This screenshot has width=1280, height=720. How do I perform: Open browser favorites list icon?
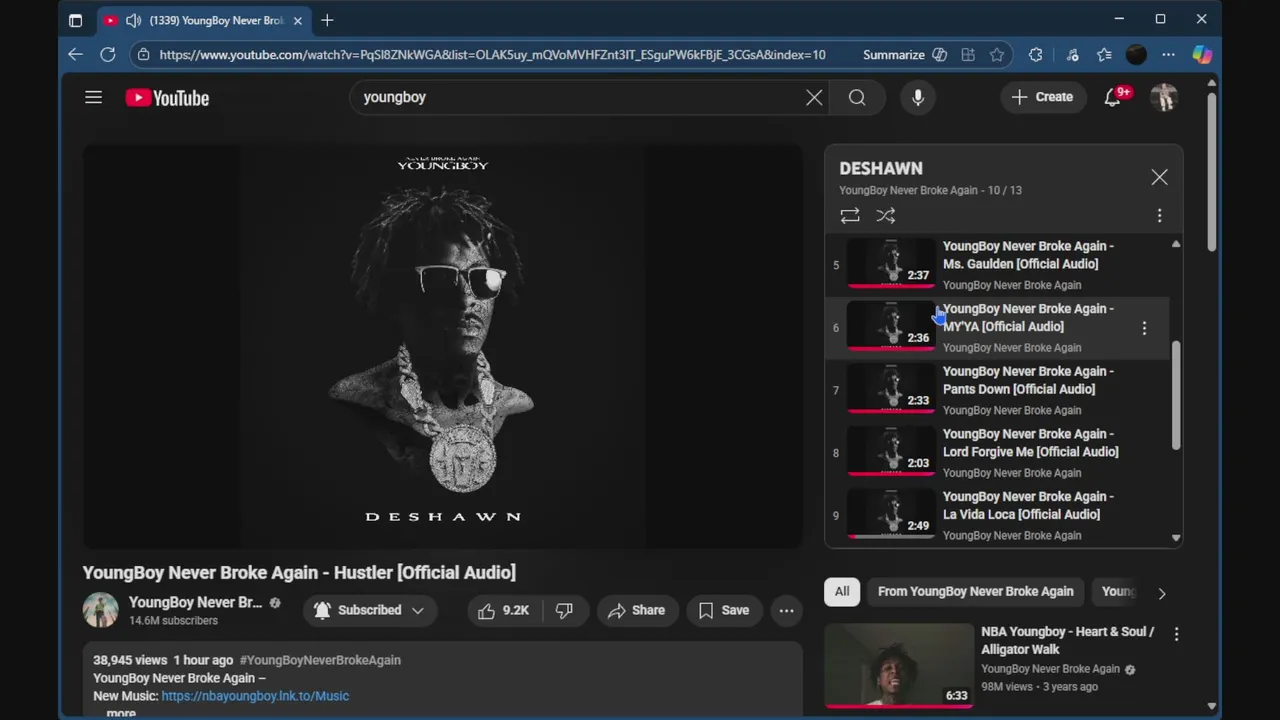tap(1104, 55)
